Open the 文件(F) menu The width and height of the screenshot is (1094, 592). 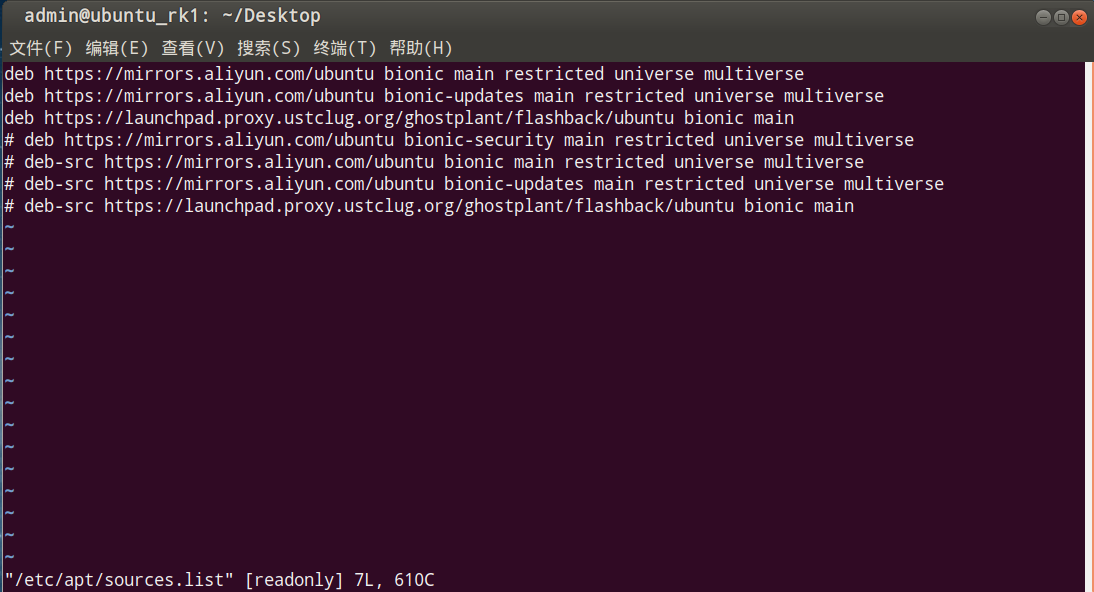click(40, 48)
